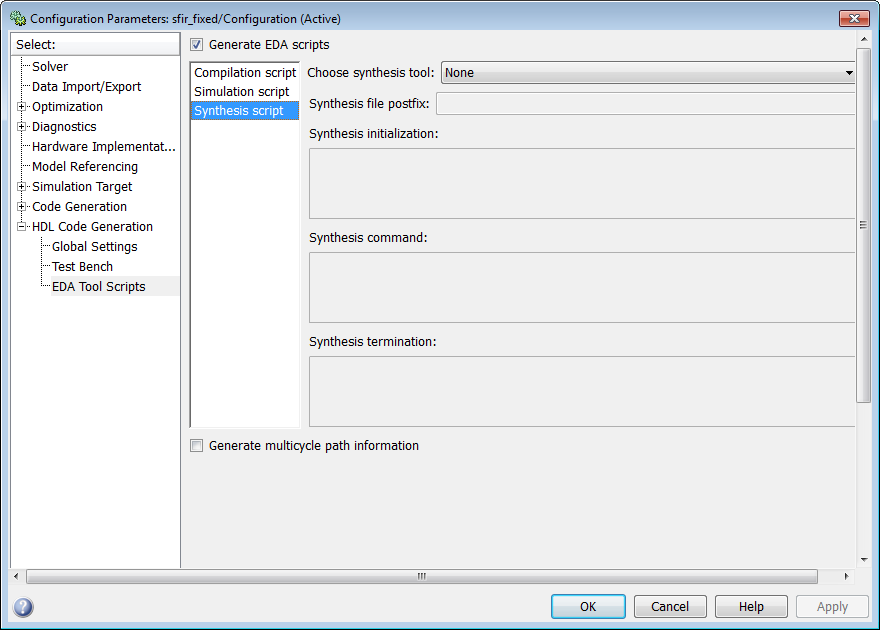The width and height of the screenshot is (880, 630).
Task: Select Synthesis script in the list
Action: tap(245, 111)
